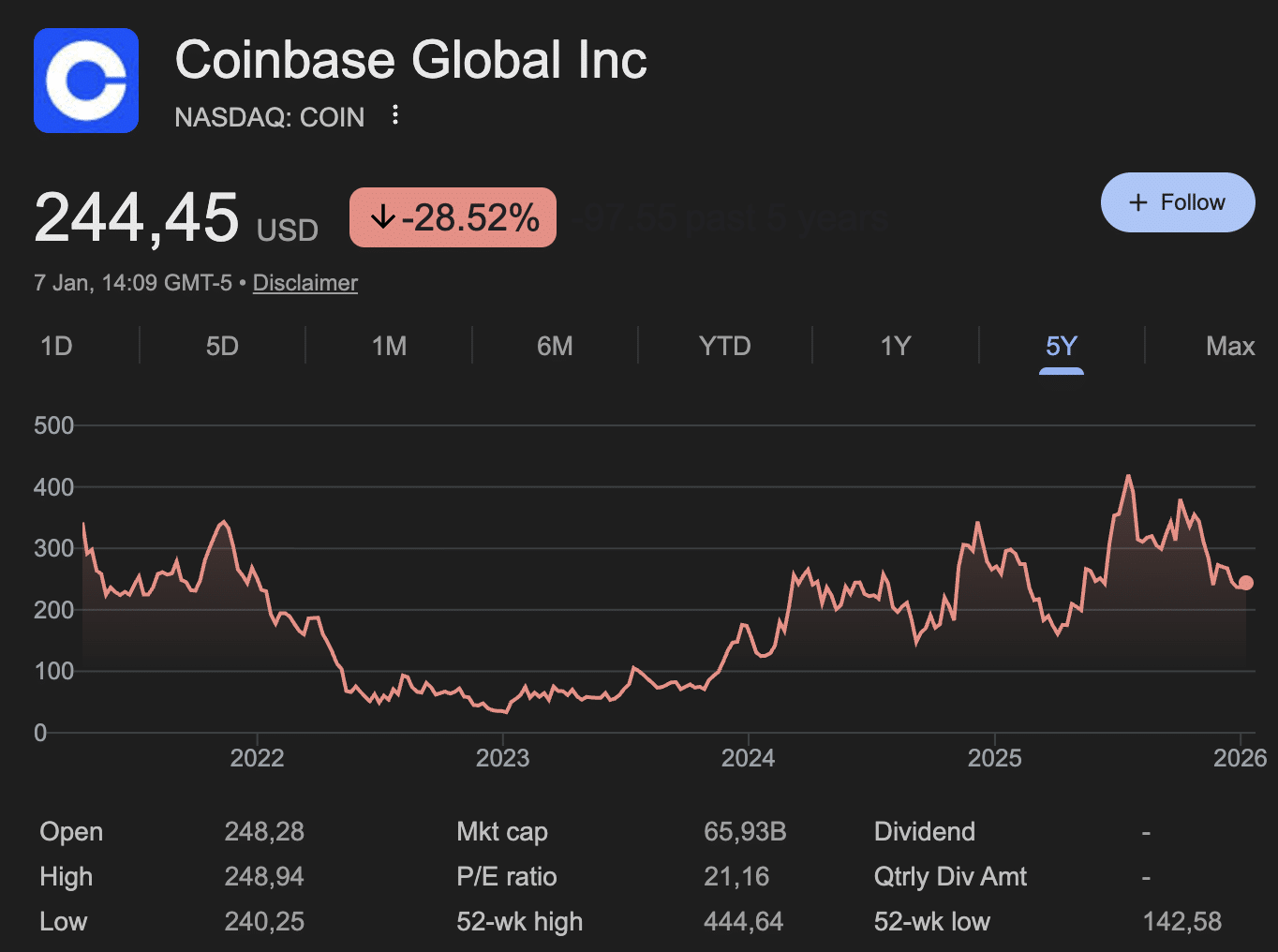The height and width of the screenshot is (952, 1278).
Task: Switch to the YTD chart view
Action: coord(724,346)
